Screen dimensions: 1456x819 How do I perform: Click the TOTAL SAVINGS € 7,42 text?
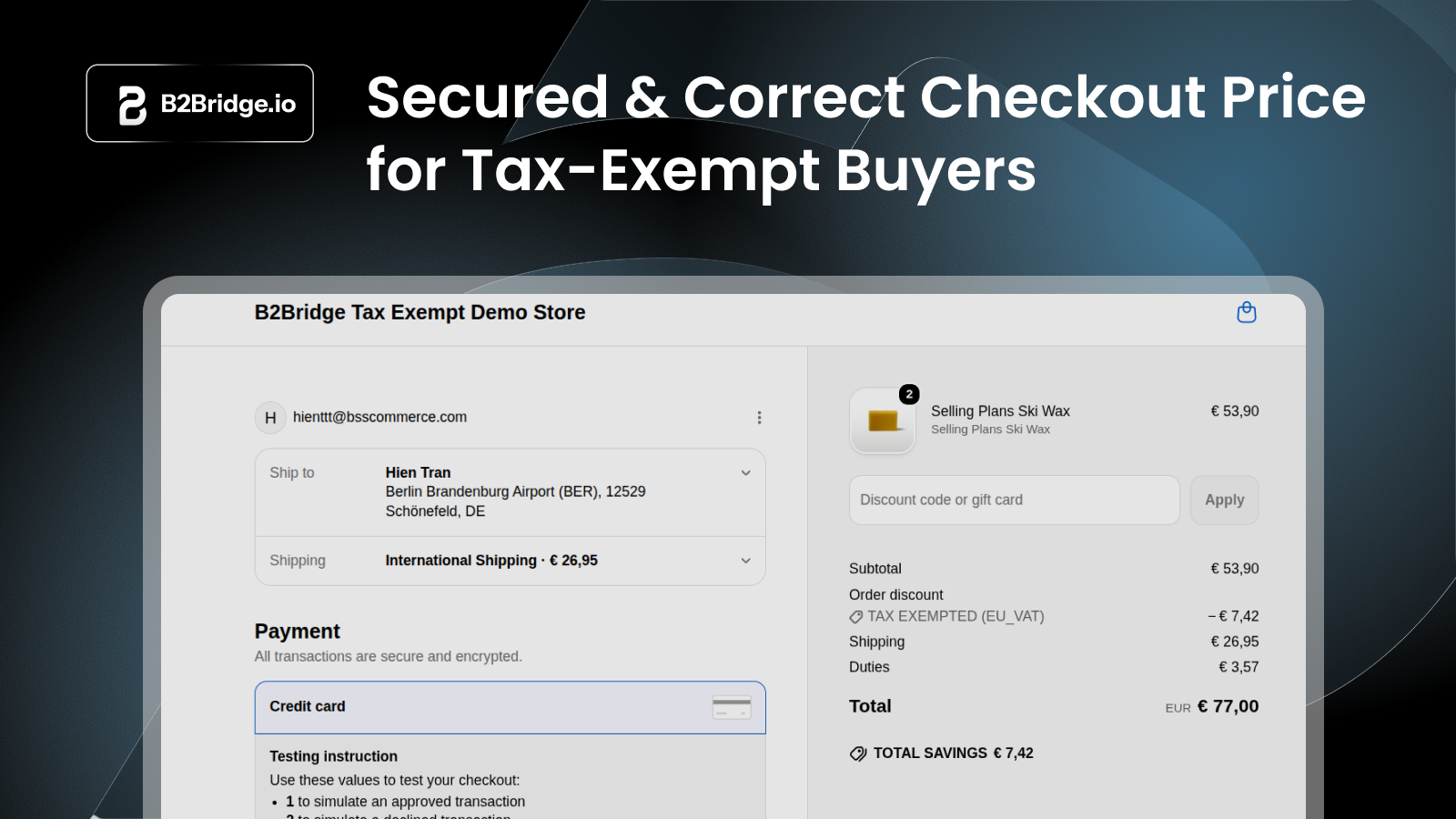tap(953, 753)
